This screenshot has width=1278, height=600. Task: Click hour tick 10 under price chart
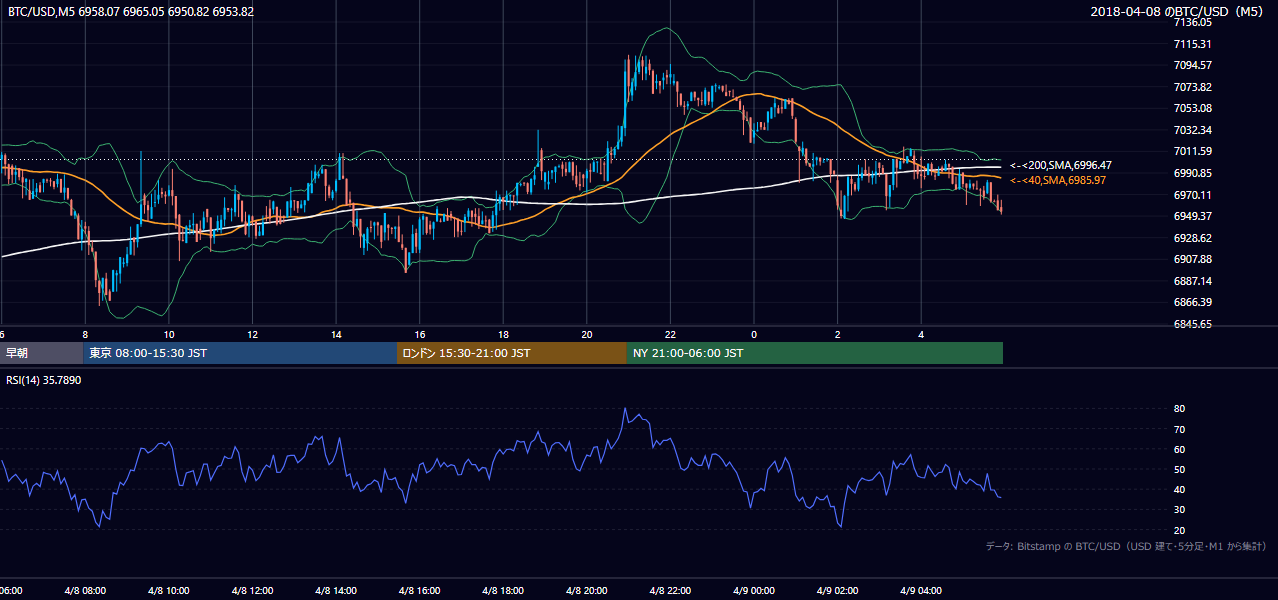(169, 335)
